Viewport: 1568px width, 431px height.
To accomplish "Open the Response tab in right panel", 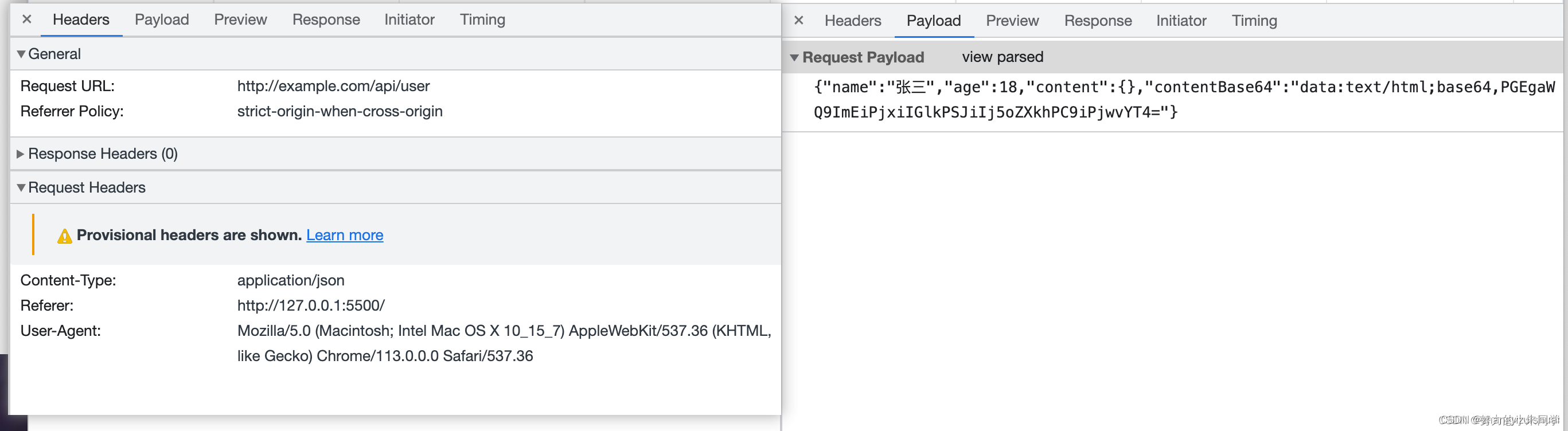I will (1098, 21).
